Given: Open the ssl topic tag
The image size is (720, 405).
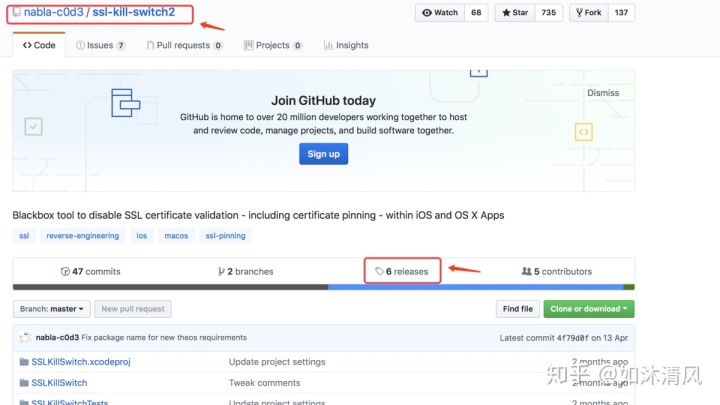Looking at the screenshot, I should (x=24, y=236).
